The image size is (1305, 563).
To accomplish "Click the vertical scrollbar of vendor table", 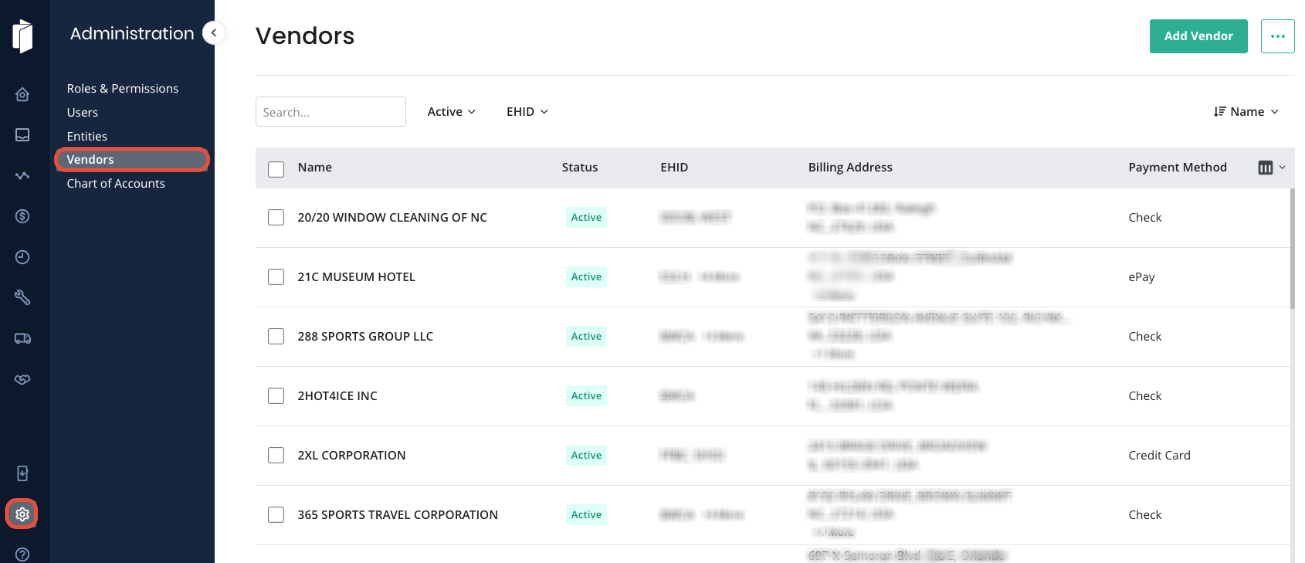I will (1292, 250).
